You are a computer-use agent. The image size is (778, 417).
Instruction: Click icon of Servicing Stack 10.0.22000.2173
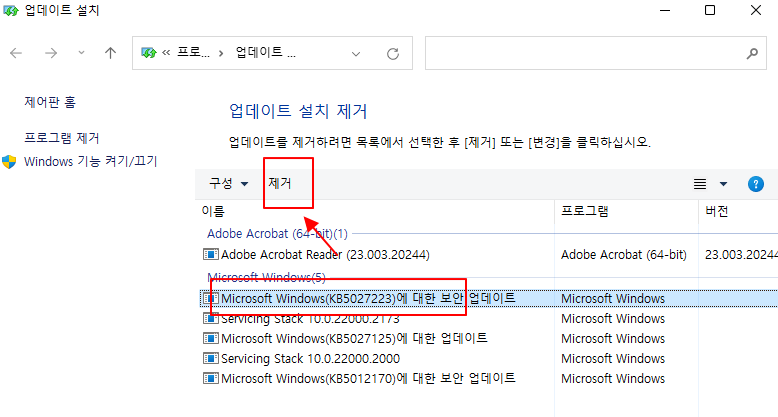211,319
